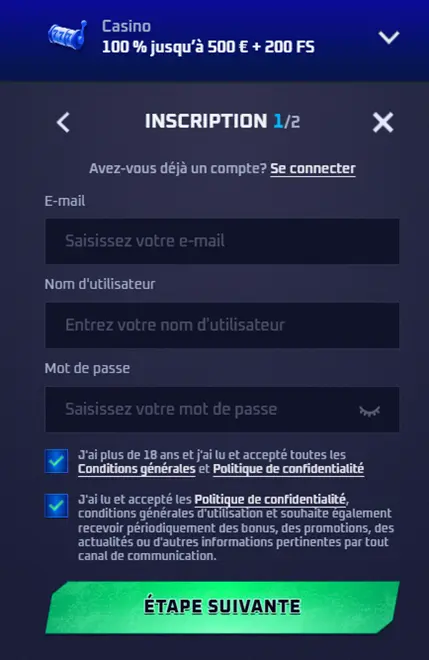
Task: Click the age confirmation label text
Action: 221,462
